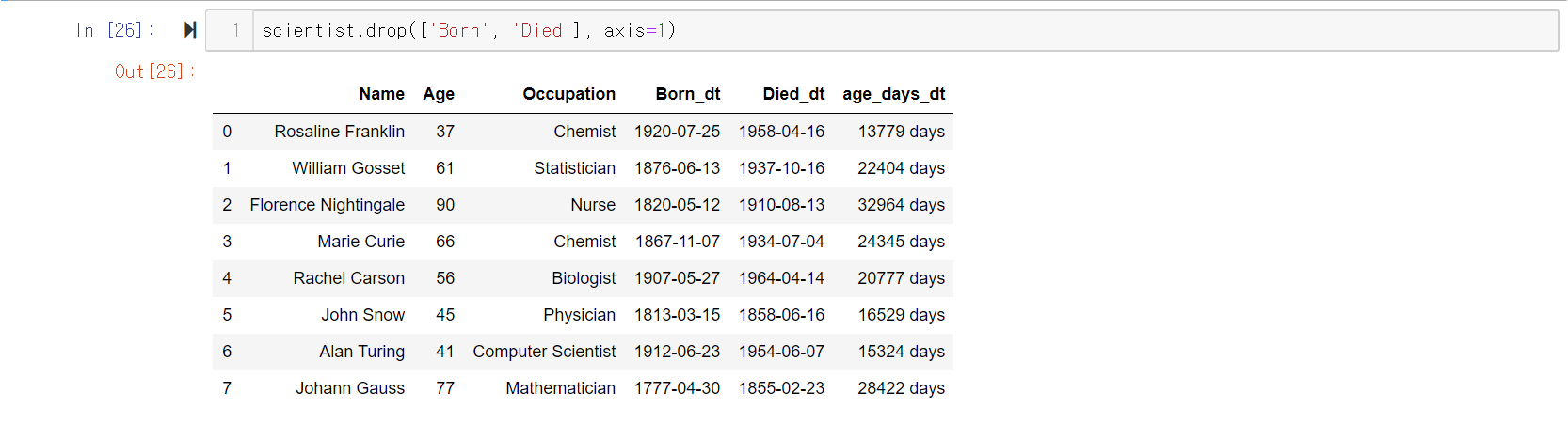1568x424 pixels.
Task: Click the Died_dt column header
Action: click(x=793, y=94)
